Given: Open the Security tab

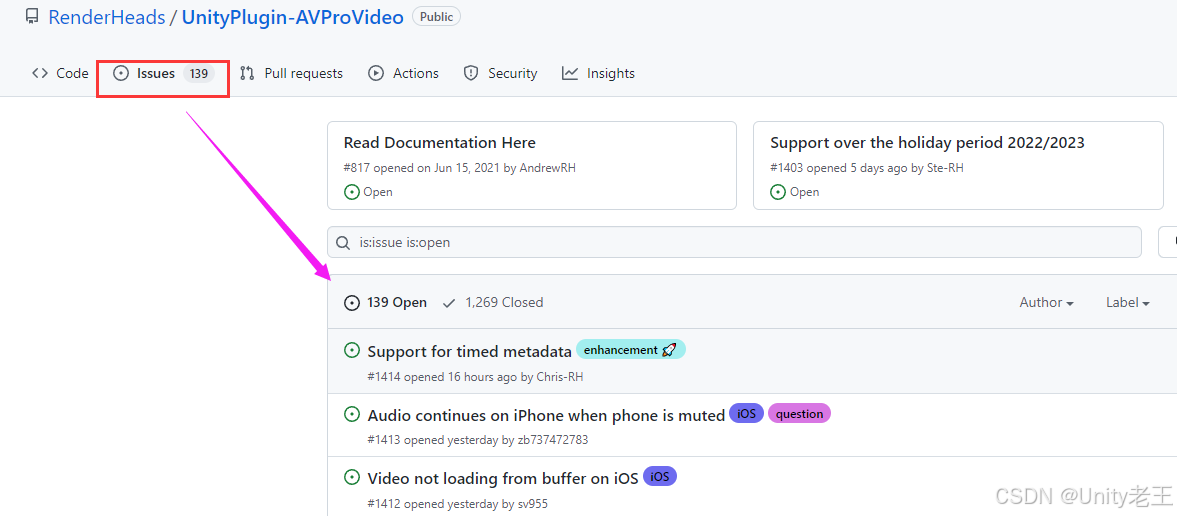Looking at the screenshot, I should coord(500,74).
